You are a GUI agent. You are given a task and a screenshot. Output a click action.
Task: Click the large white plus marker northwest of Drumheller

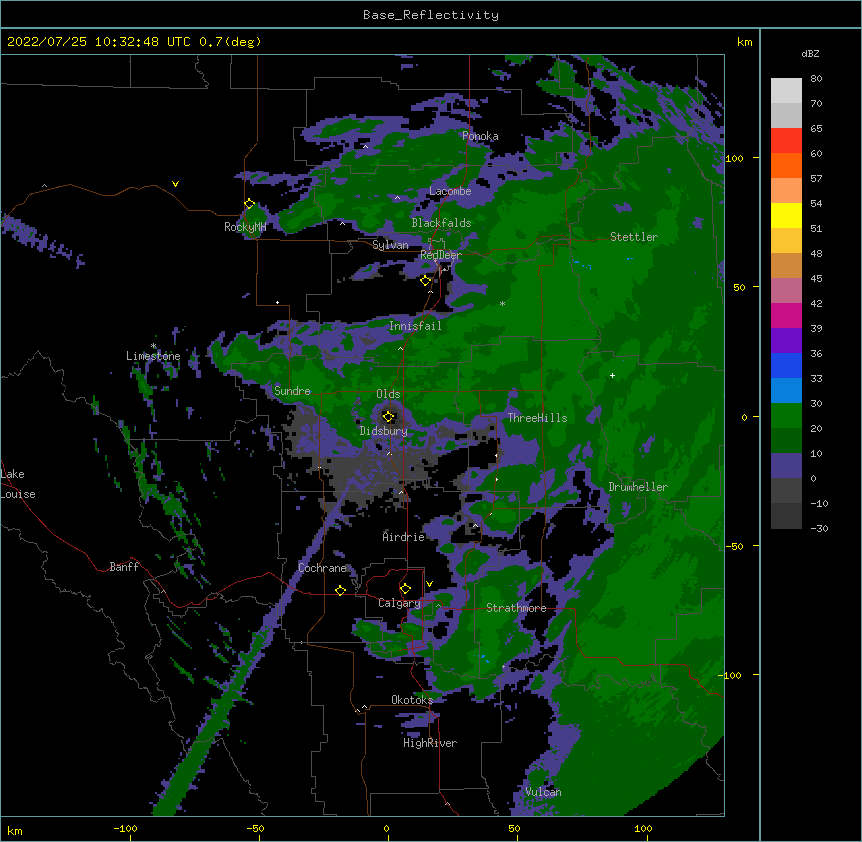point(612,375)
